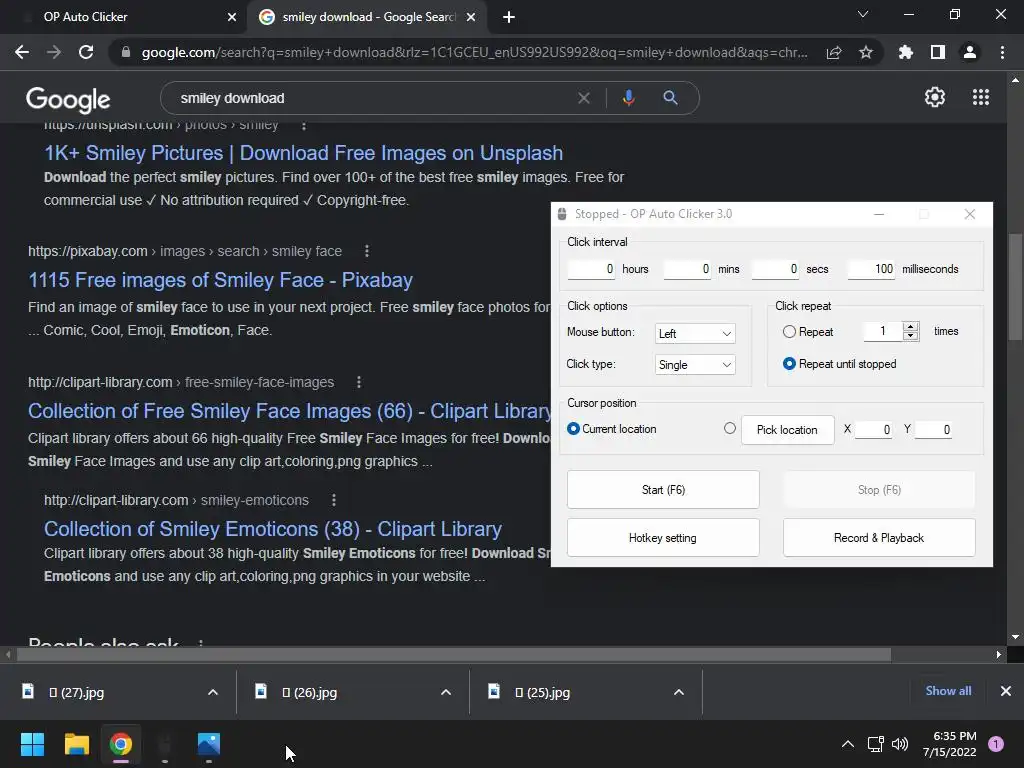Expand options for (26).jpg download
Image resolution: width=1024 pixels, height=768 pixels.
coord(445,692)
